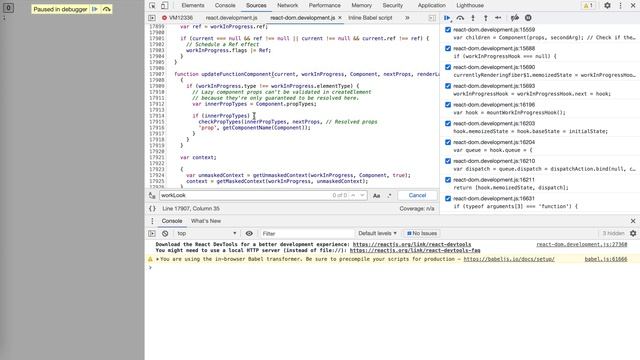Toggle match case Aa in search

(376, 196)
